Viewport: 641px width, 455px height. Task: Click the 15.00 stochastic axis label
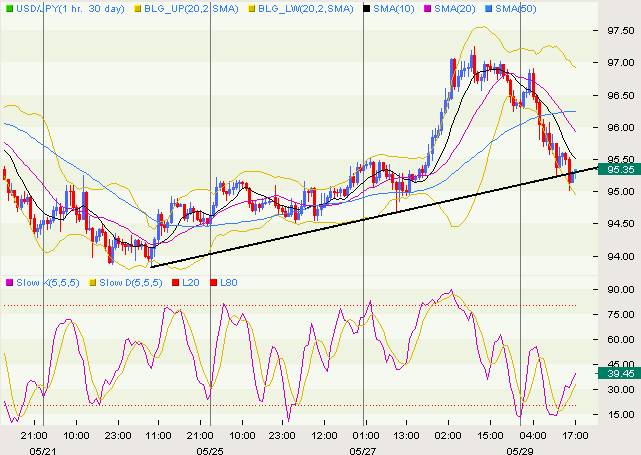pyautogui.click(x=621, y=414)
